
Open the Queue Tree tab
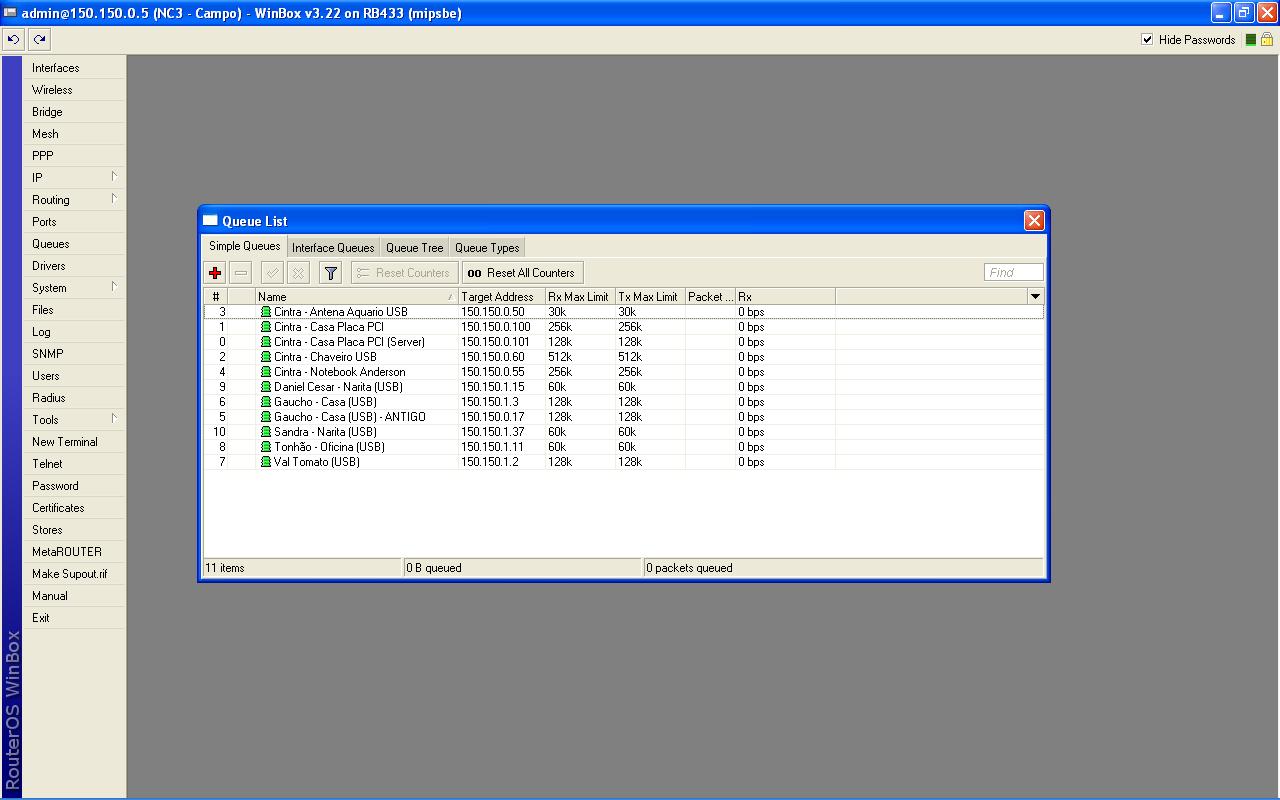[x=414, y=248]
